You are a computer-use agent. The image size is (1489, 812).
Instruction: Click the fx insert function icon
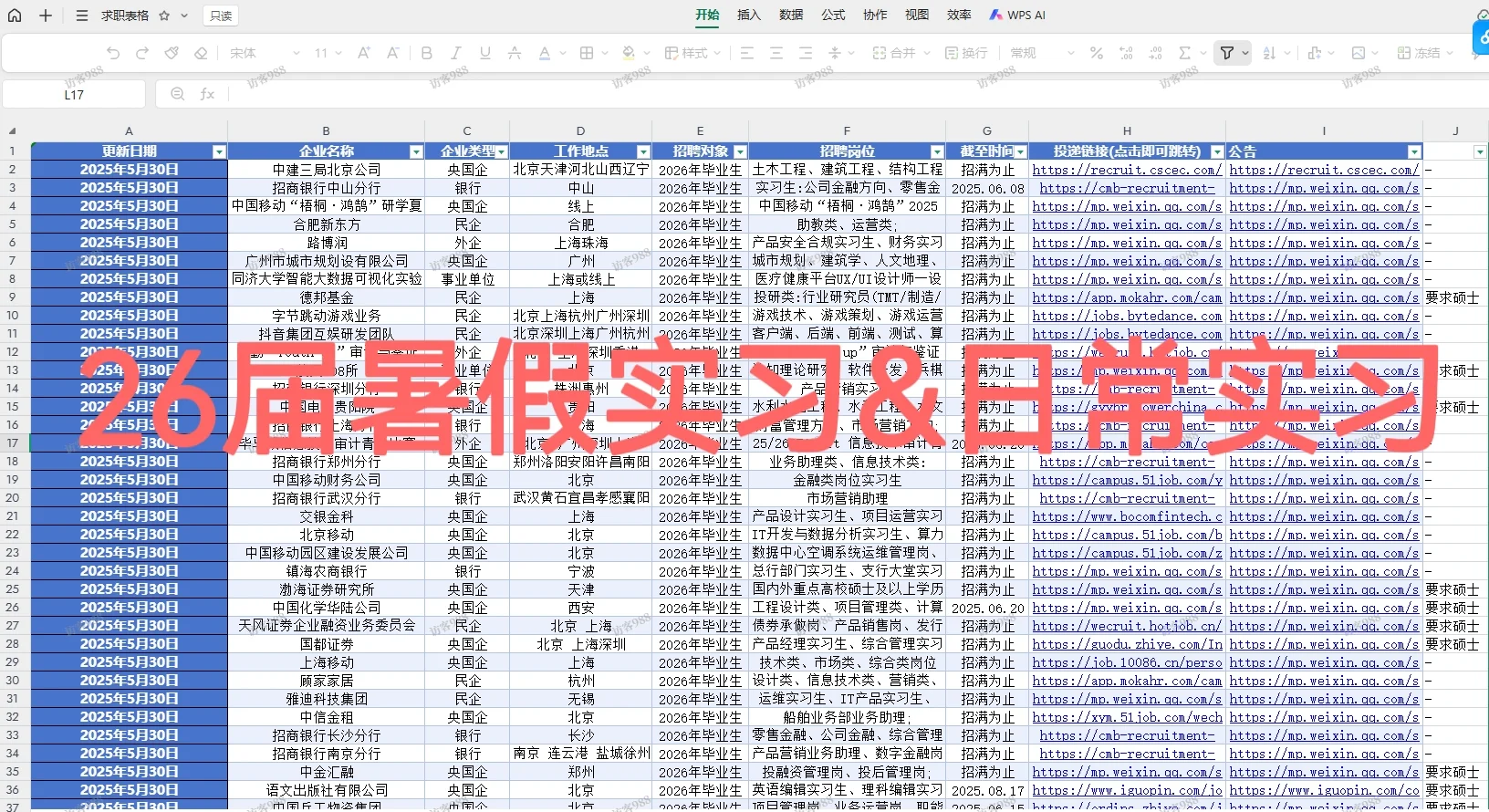click(x=207, y=94)
